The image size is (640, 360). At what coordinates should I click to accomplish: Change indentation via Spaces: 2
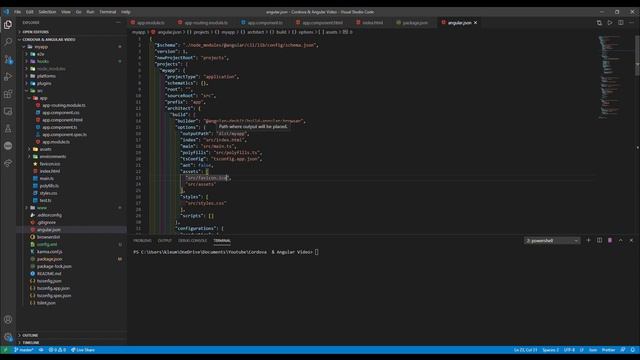click(x=551, y=350)
